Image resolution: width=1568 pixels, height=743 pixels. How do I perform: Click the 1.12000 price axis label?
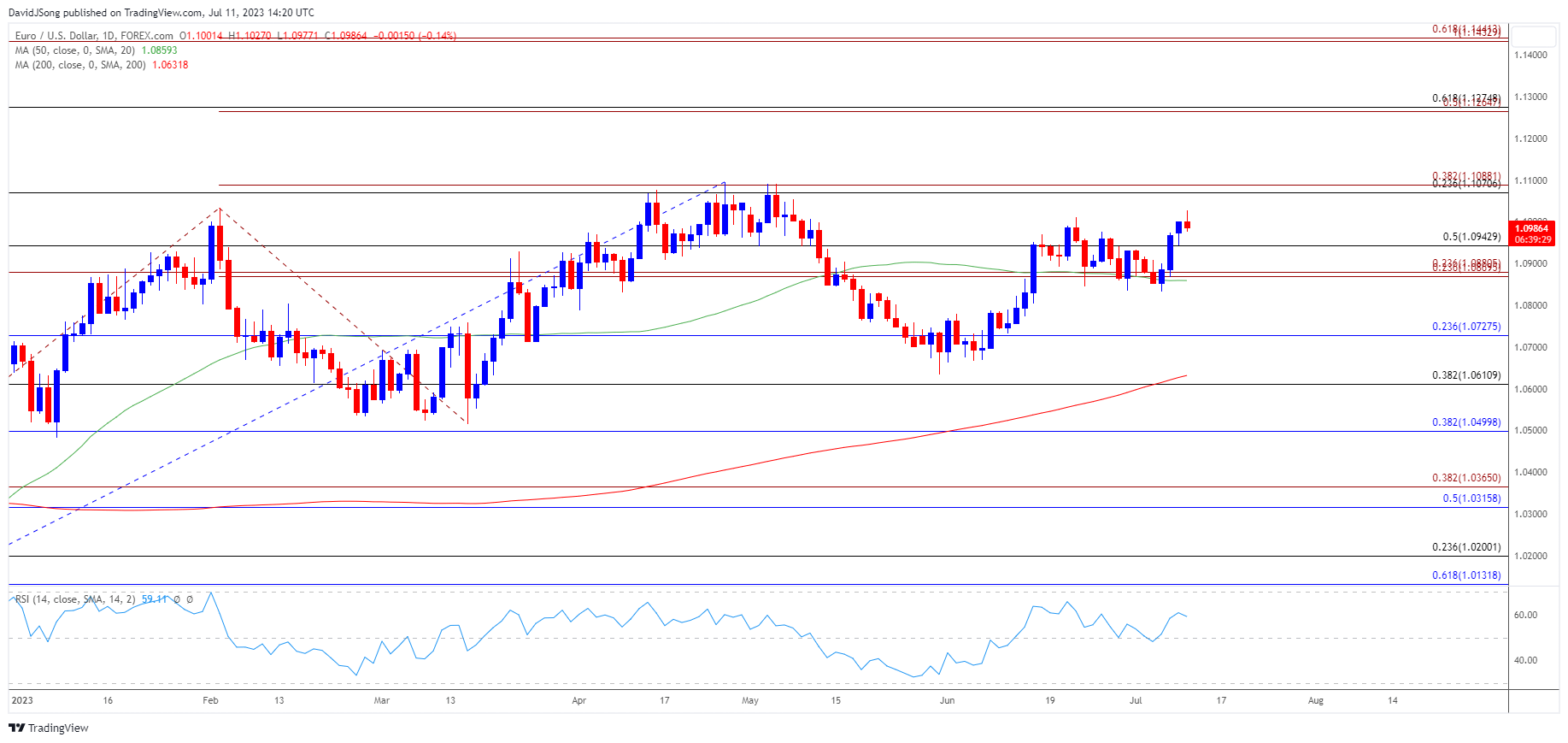click(x=1530, y=139)
